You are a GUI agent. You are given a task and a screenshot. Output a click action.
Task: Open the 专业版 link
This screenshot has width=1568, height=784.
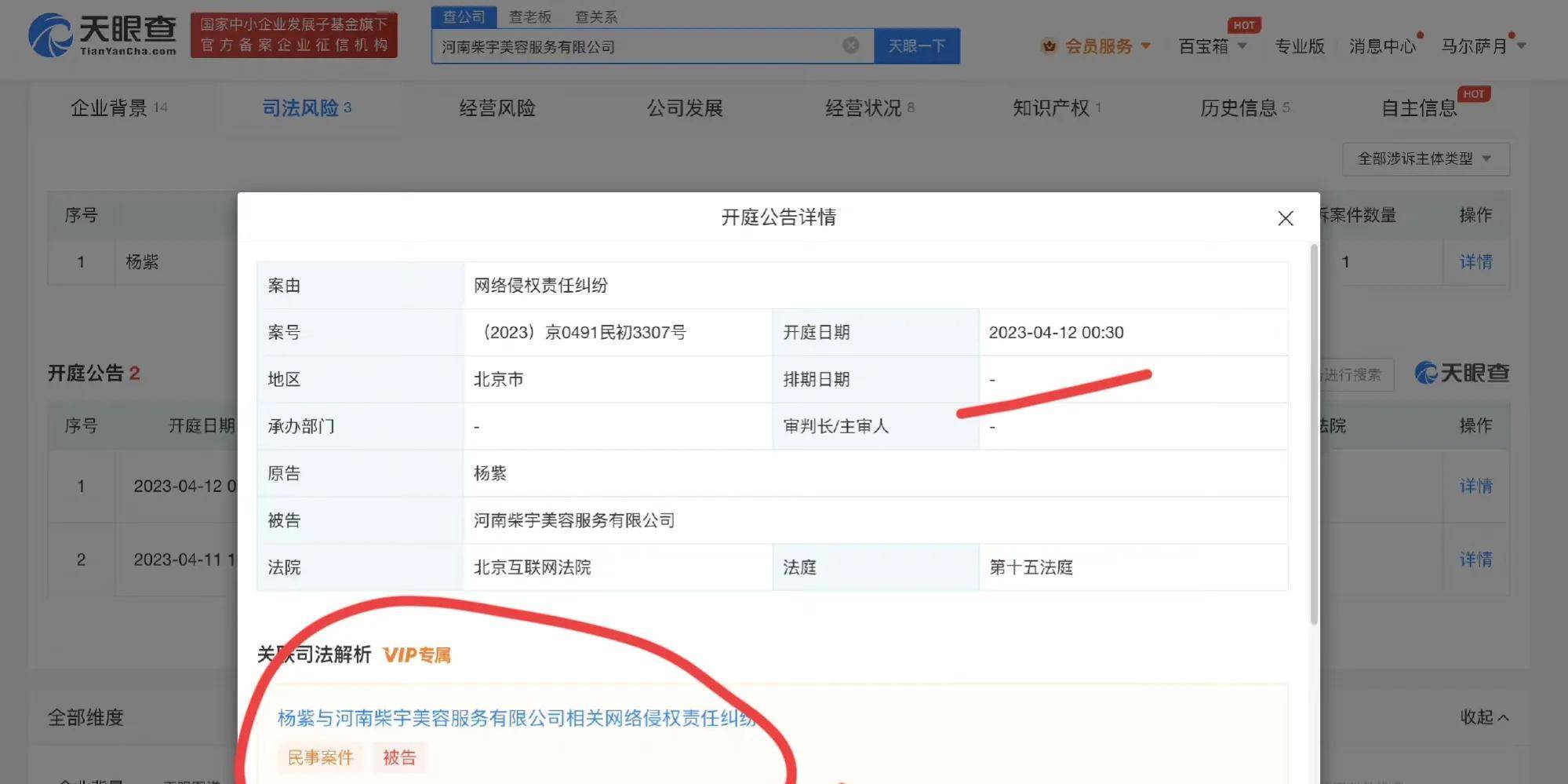coord(1300,46)
